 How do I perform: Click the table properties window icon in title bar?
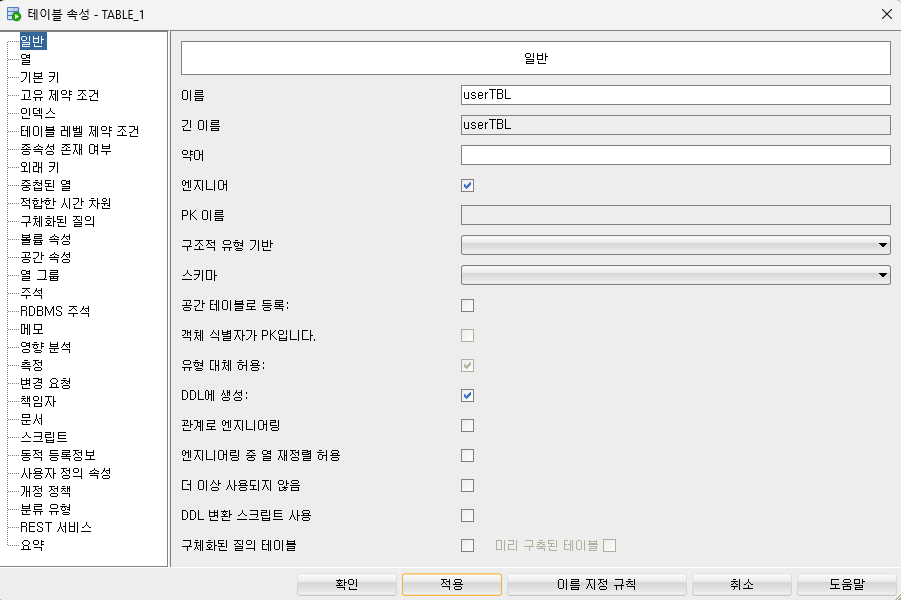pos(14,14)
